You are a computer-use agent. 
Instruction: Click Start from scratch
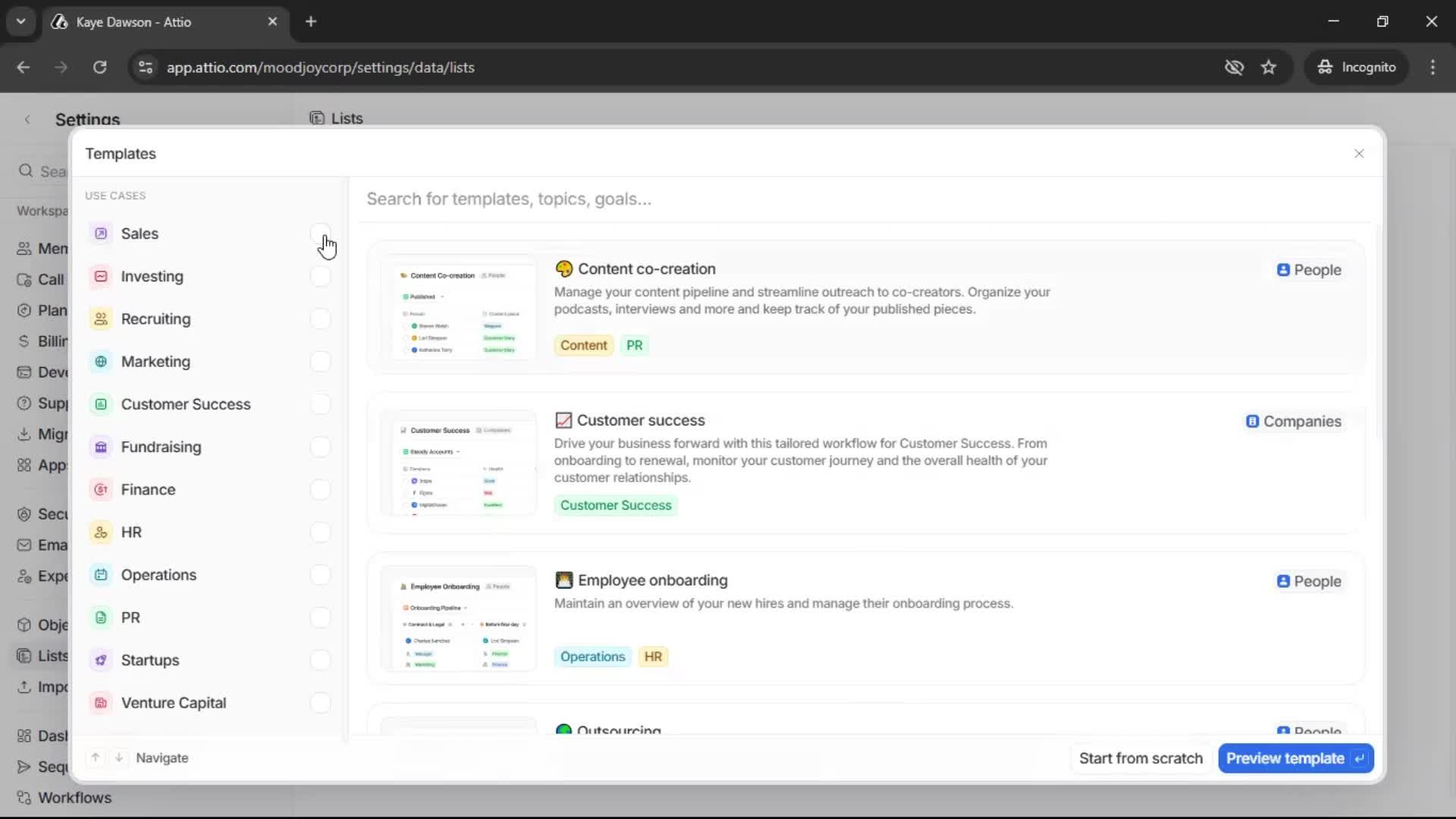[1141, 758]
